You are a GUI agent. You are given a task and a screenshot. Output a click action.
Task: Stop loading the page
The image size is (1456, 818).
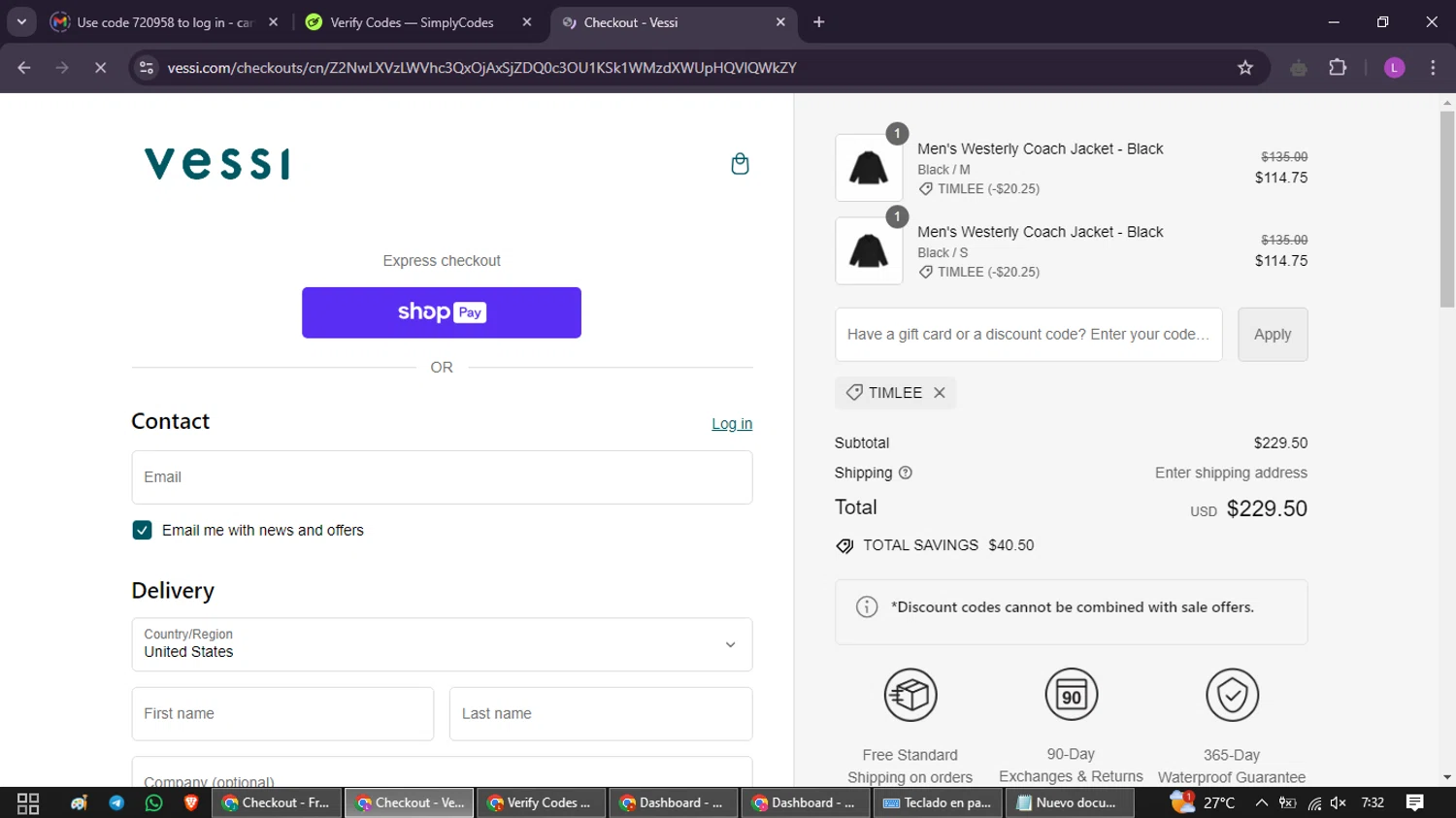click(x=100, y=68)
